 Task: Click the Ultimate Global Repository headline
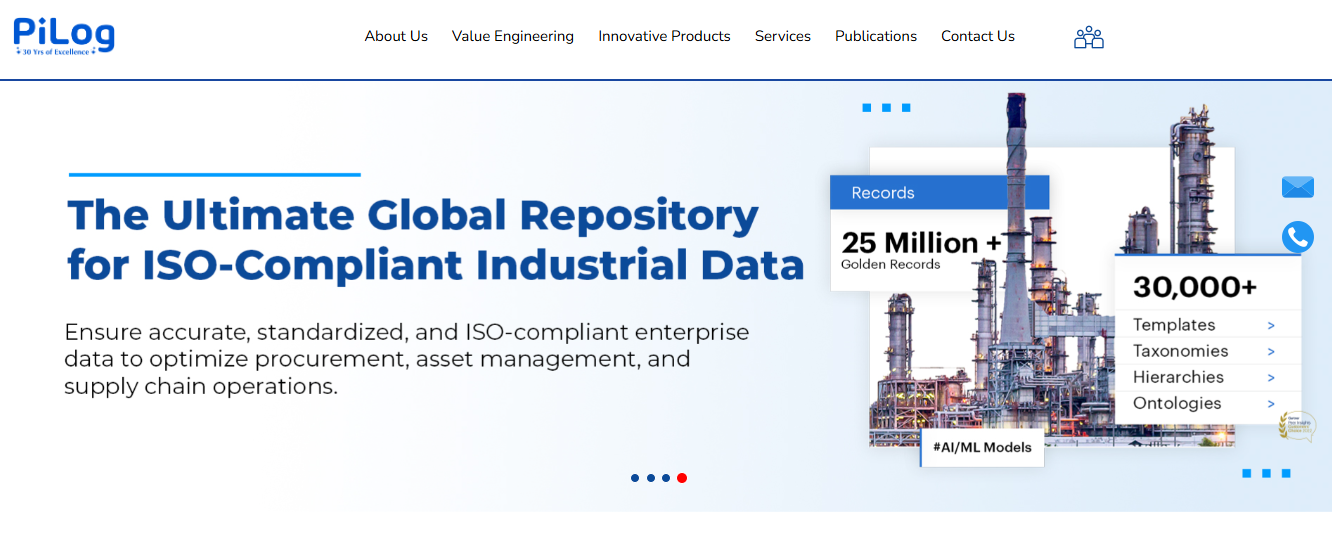(x=436, y=240)
